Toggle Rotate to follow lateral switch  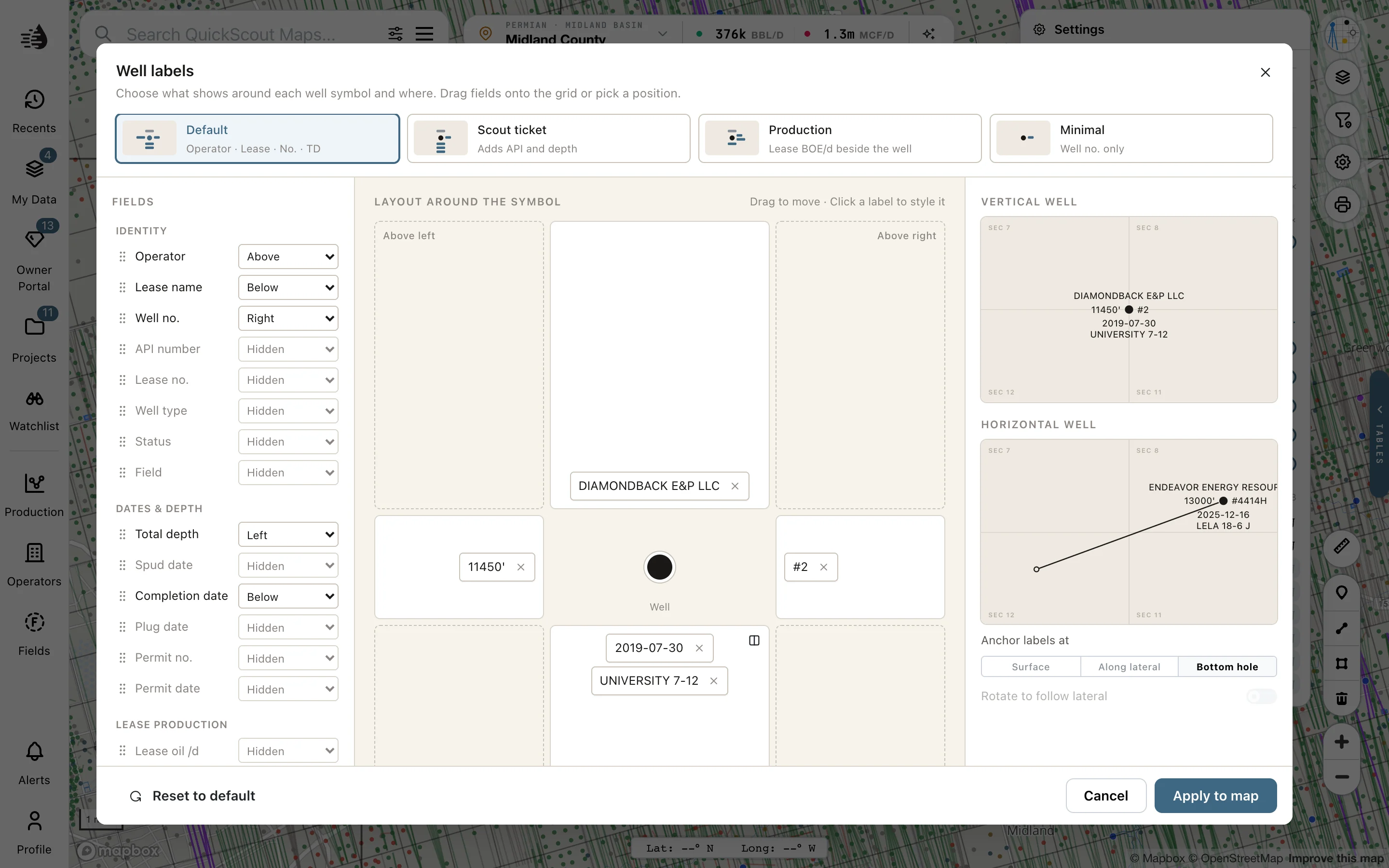(x=1261, y=696)
